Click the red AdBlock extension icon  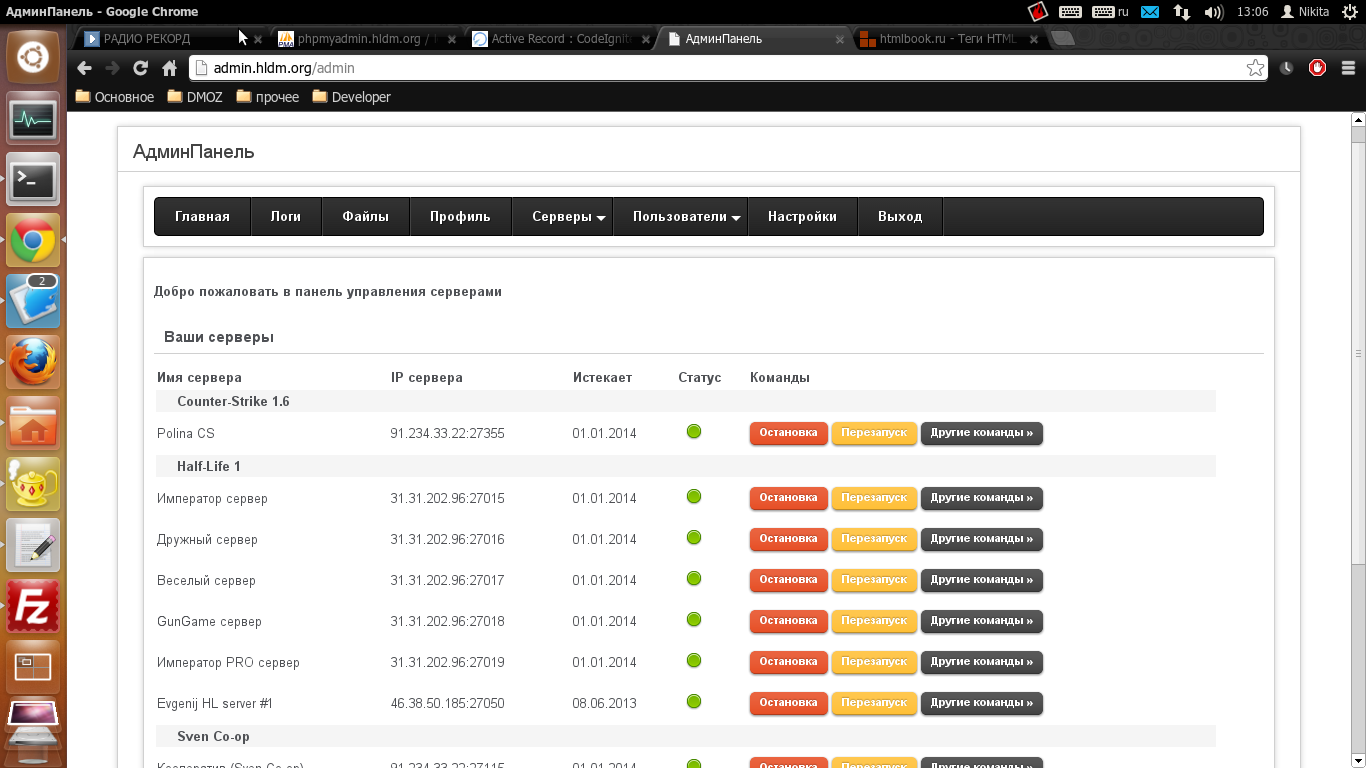pos(1317,68)
